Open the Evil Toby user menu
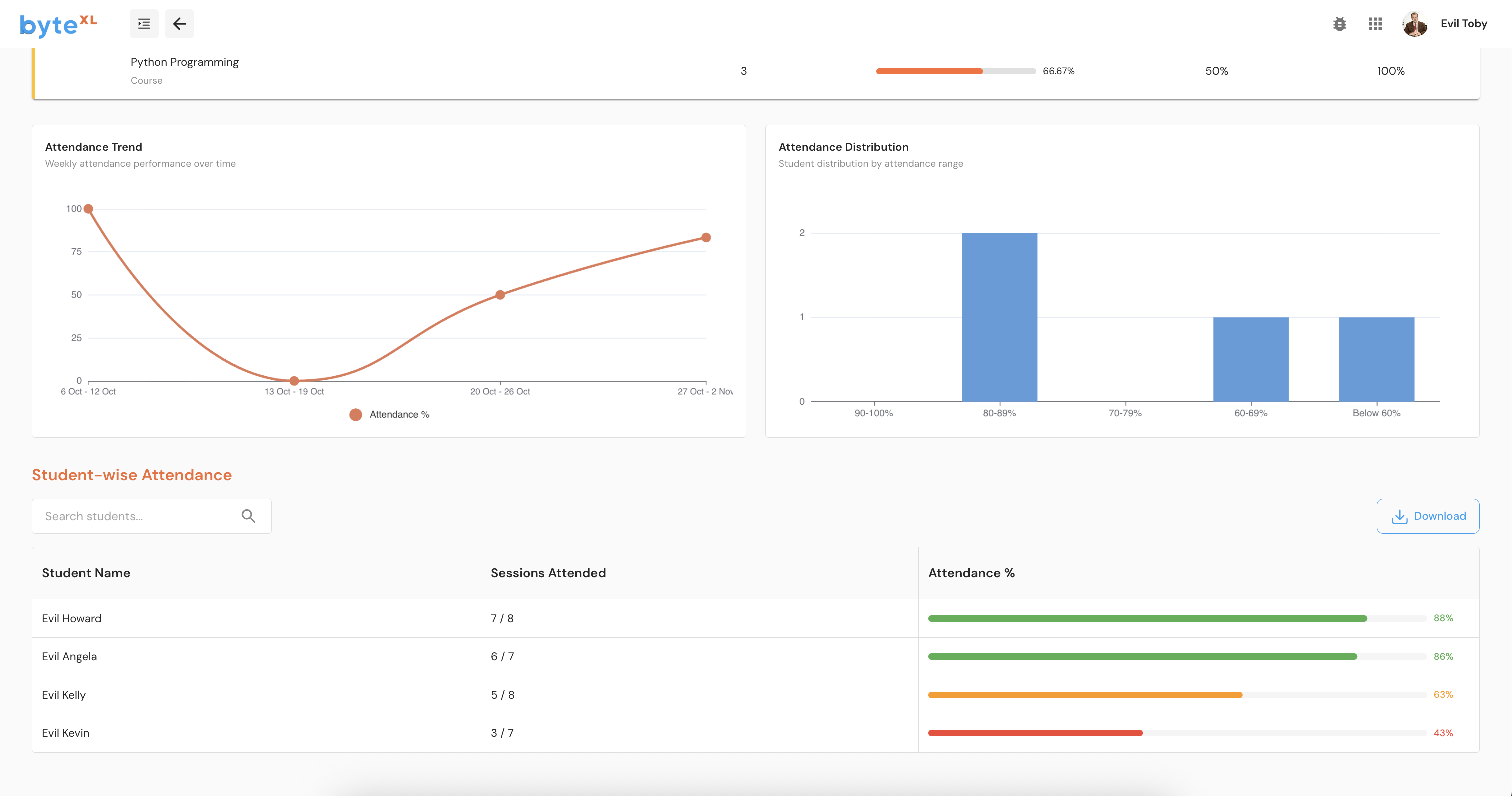 click(x=1463, y=24)
